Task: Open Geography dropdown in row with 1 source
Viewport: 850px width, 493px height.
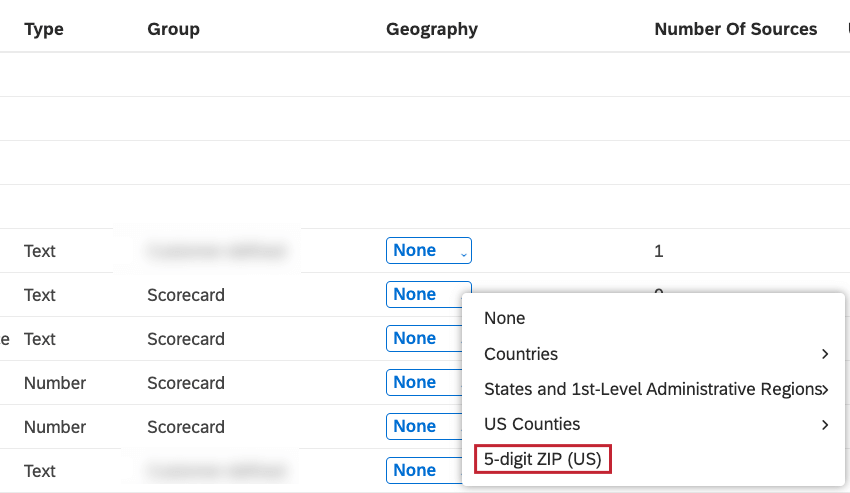Action: 428,251
